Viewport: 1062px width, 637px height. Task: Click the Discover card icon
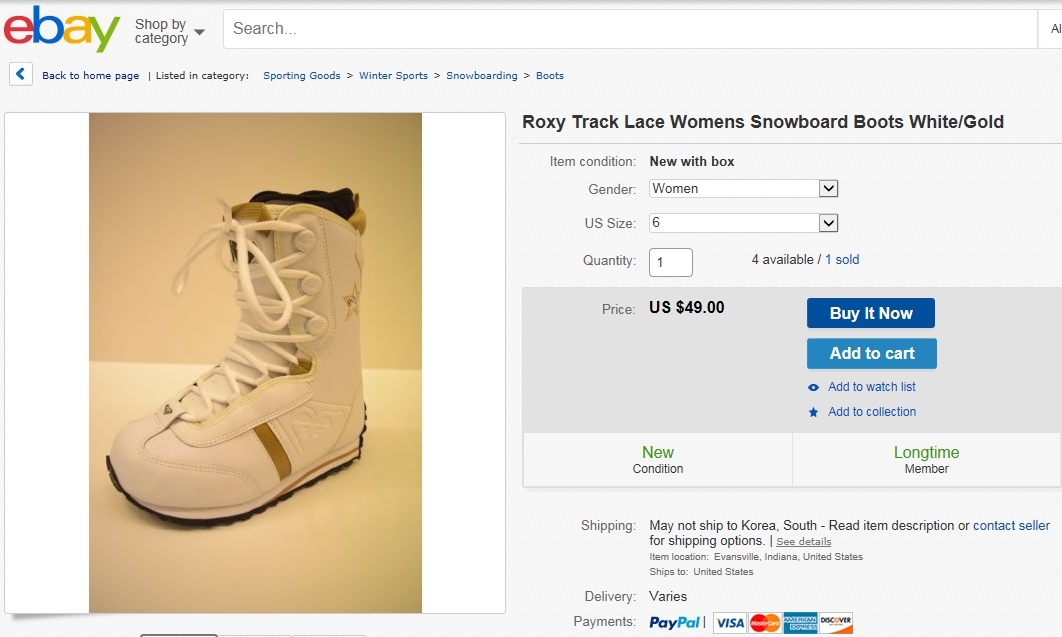(x=836, y=623)
